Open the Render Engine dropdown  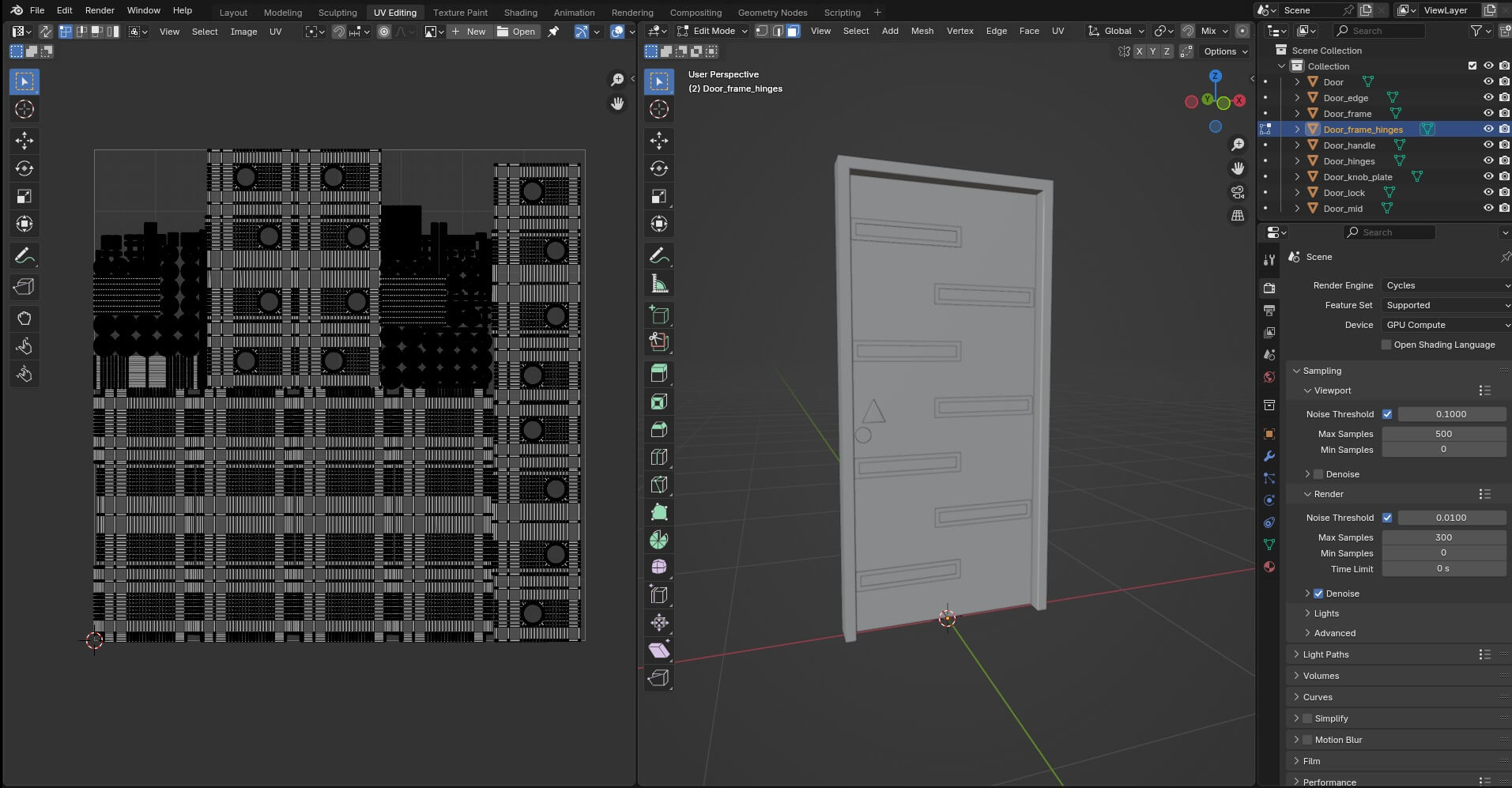coord(1446,285)
